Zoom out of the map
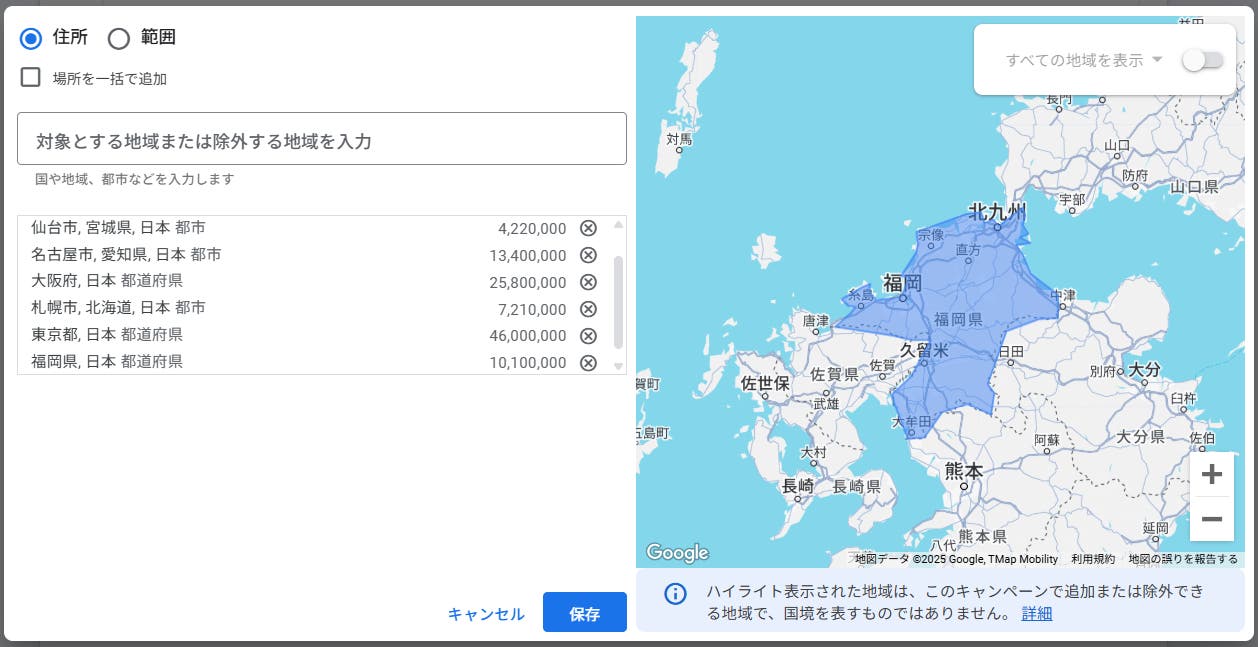Image resolution: width=1258 pixels, height=647 pixels. tap(1211, 519)
